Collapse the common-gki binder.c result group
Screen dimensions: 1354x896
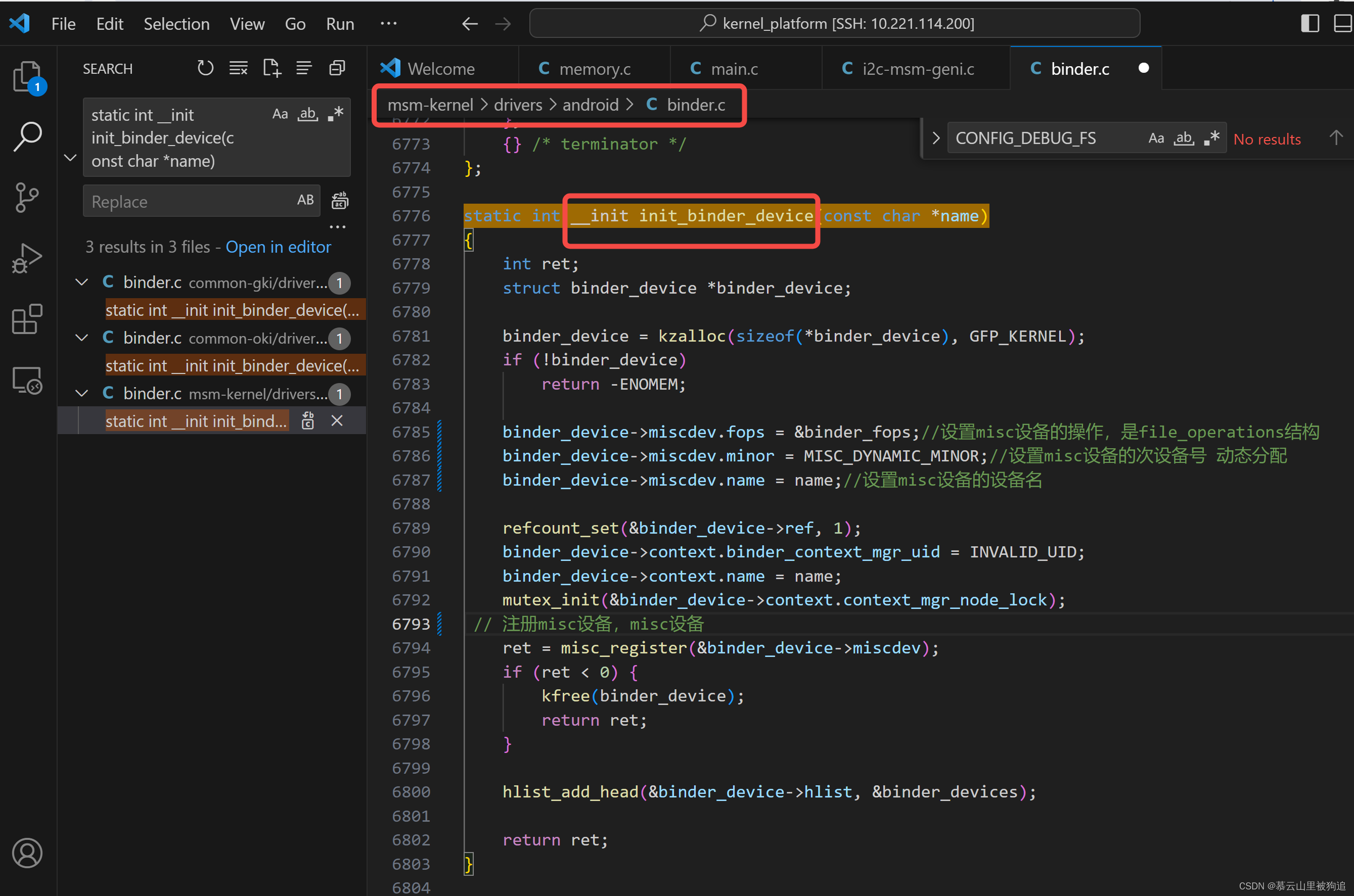[82, 282]
